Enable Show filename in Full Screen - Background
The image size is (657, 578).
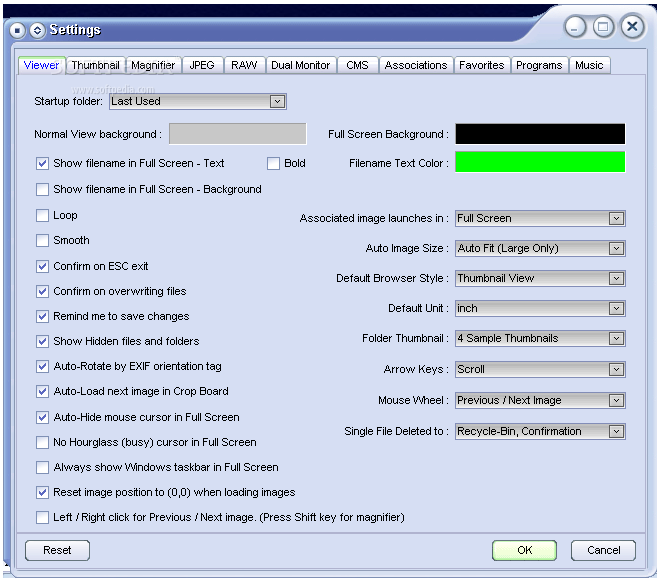click(x=42, y=189)
